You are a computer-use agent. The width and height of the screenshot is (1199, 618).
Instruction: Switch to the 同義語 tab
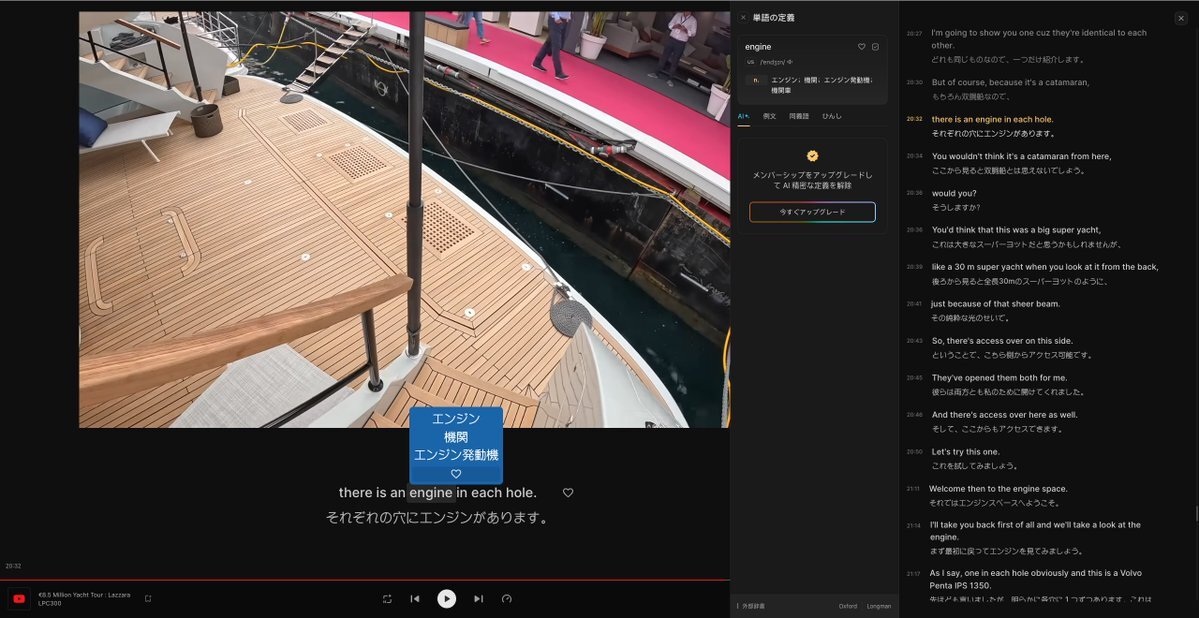pos(799,116)
